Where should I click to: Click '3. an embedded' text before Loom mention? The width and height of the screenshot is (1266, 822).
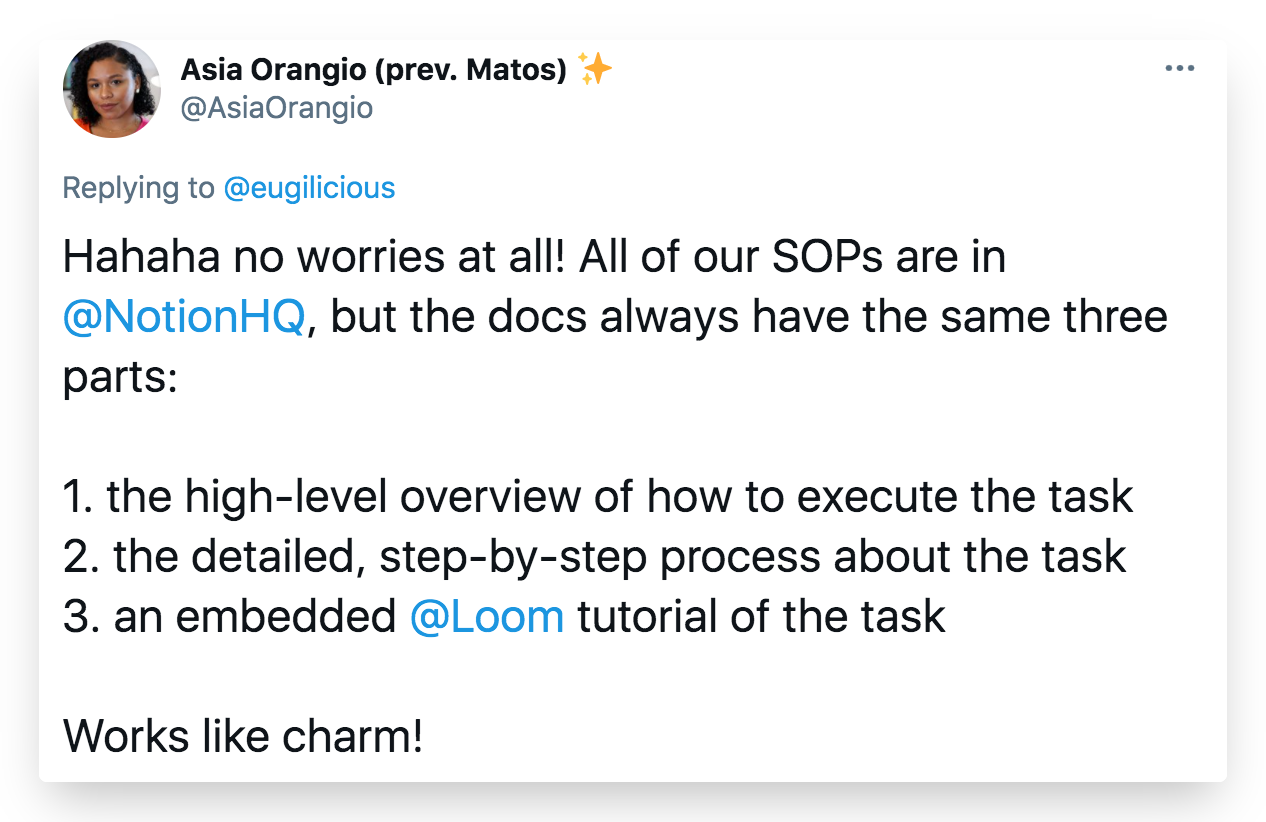click(230, 617)
